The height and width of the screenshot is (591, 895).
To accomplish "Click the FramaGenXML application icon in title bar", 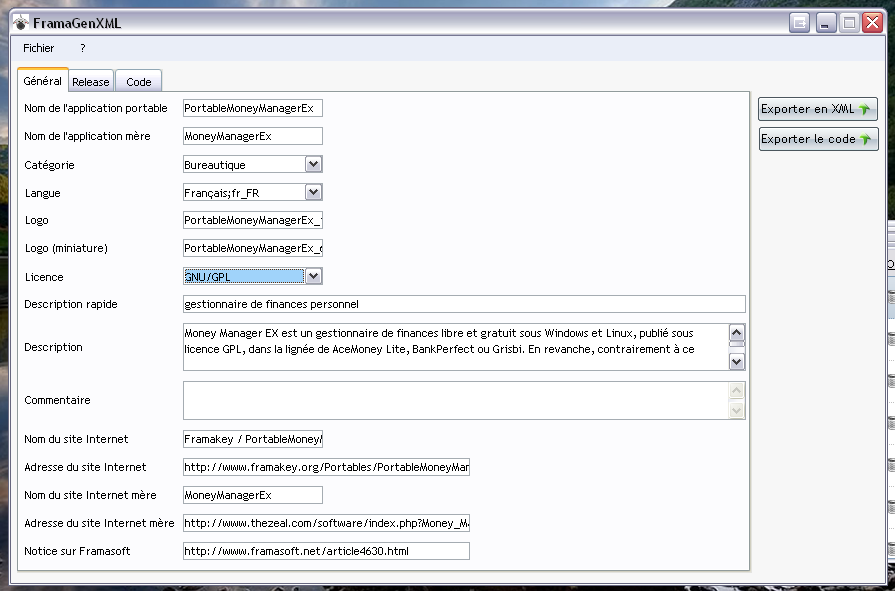I will pos(21,23).
